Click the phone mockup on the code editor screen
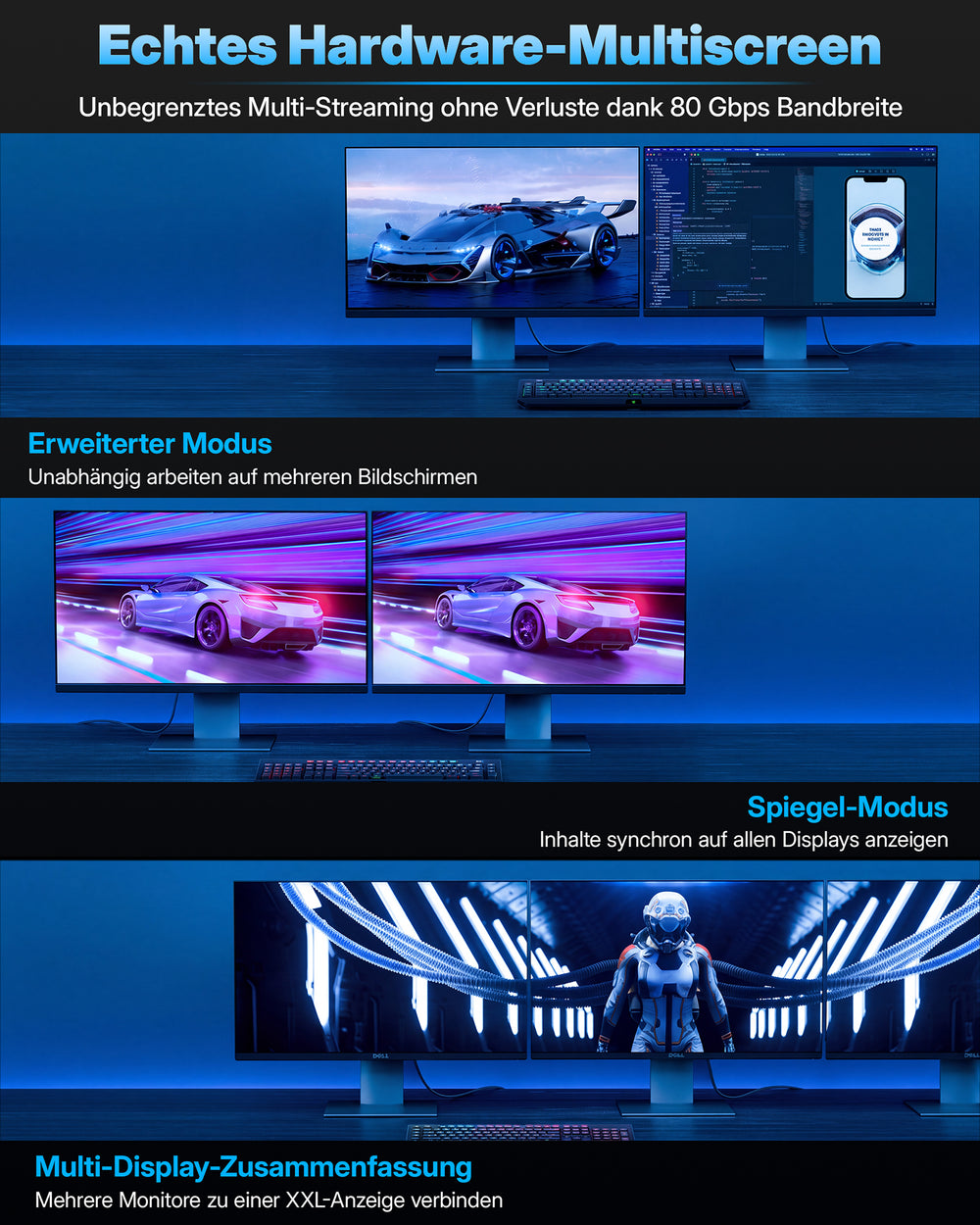 pos(875,236)
